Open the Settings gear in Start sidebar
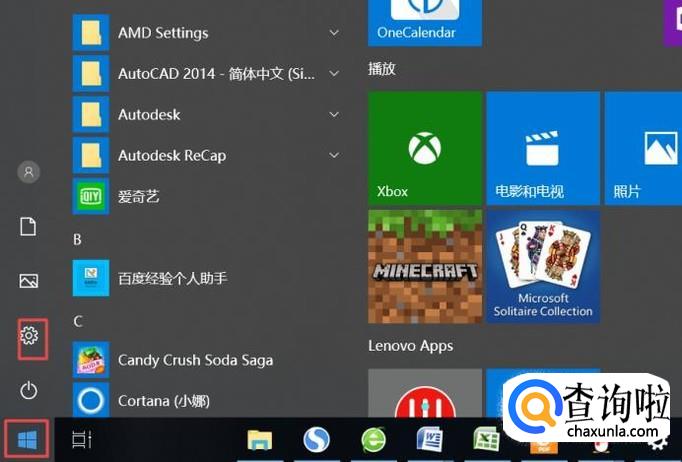The image size is (682, 462). (x=29, y=336)
